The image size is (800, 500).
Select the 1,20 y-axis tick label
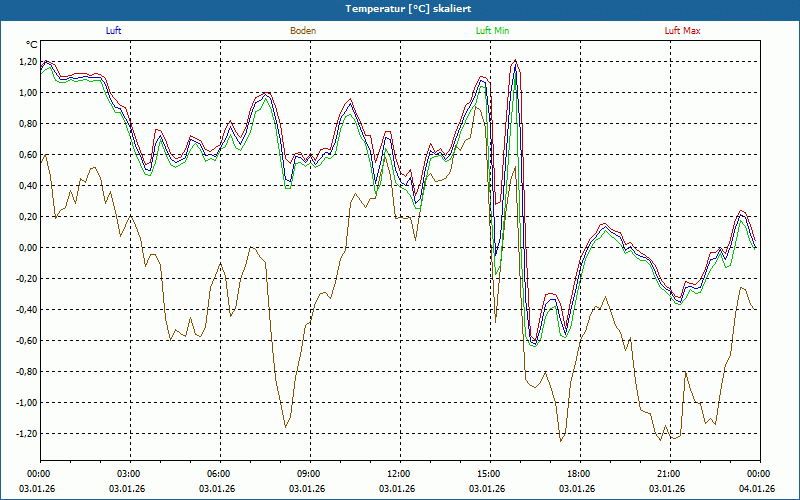(26, 62)
